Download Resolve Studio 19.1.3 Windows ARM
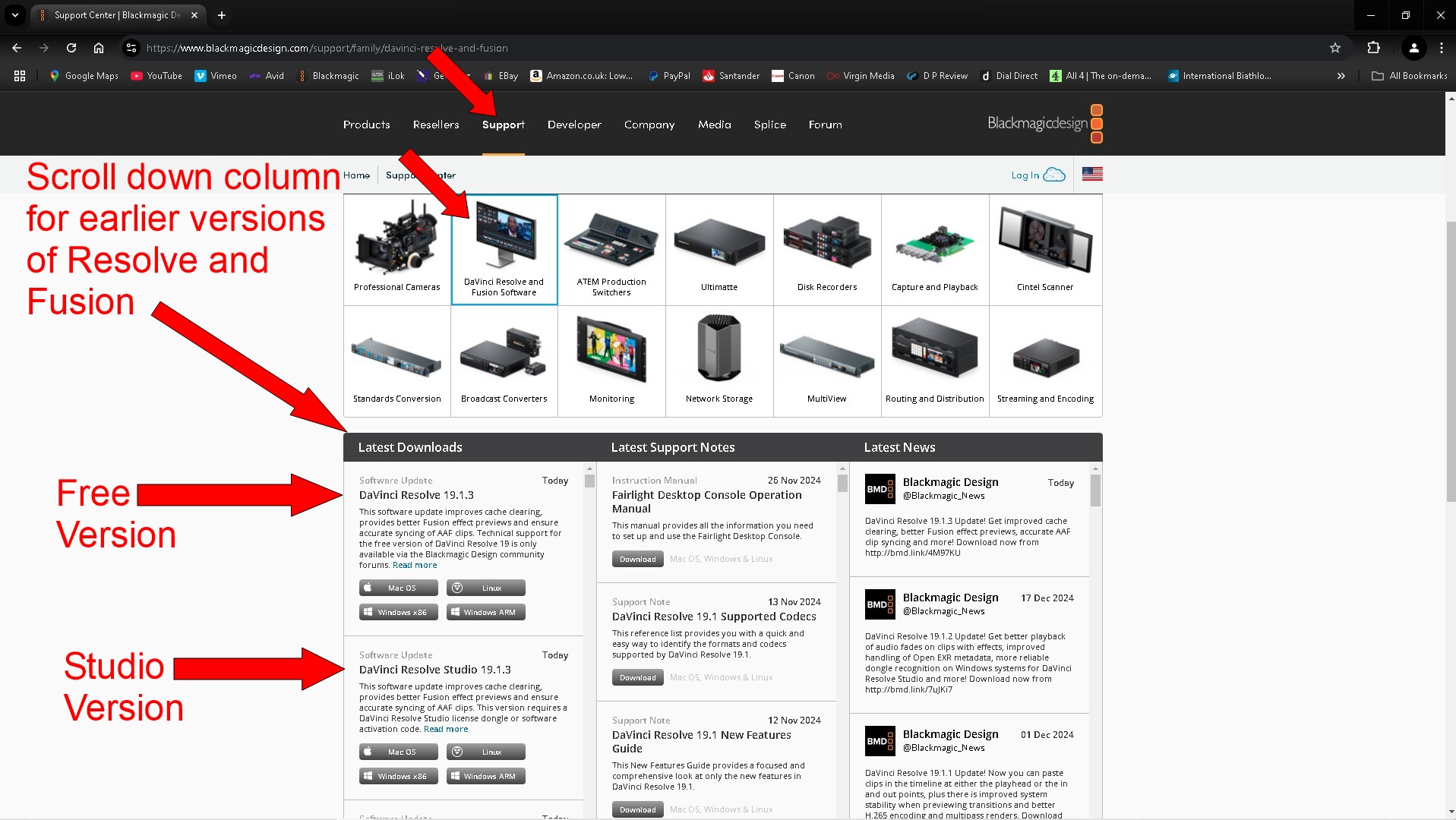The width and height of the screenshot is (1456, 820). coord(486,776)
